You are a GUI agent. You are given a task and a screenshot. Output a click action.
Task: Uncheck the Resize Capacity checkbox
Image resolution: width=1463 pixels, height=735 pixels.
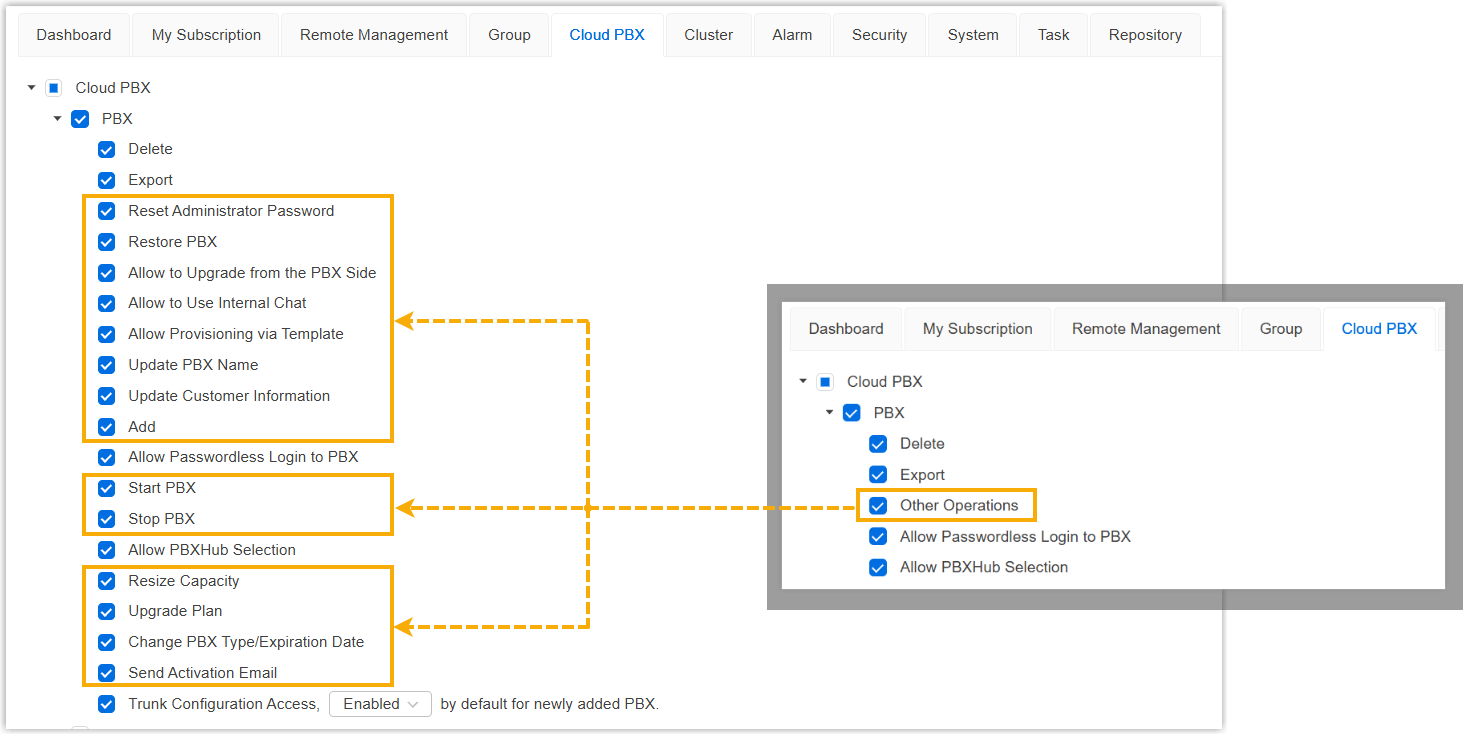click(107, 581)
